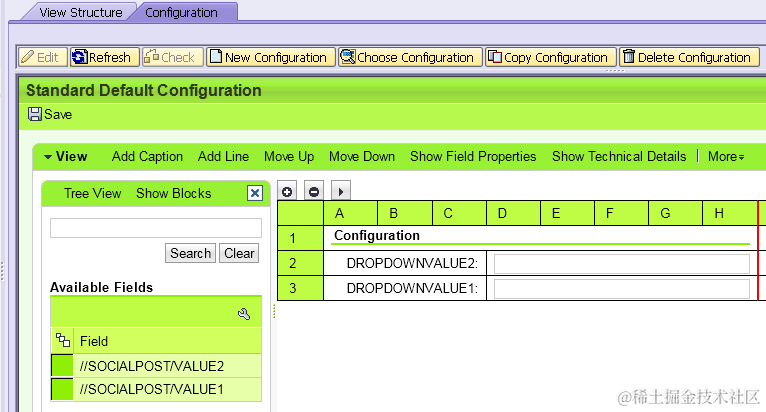Select //SOCIALPOST/VALUE2 field row

[x=168, y=366]
